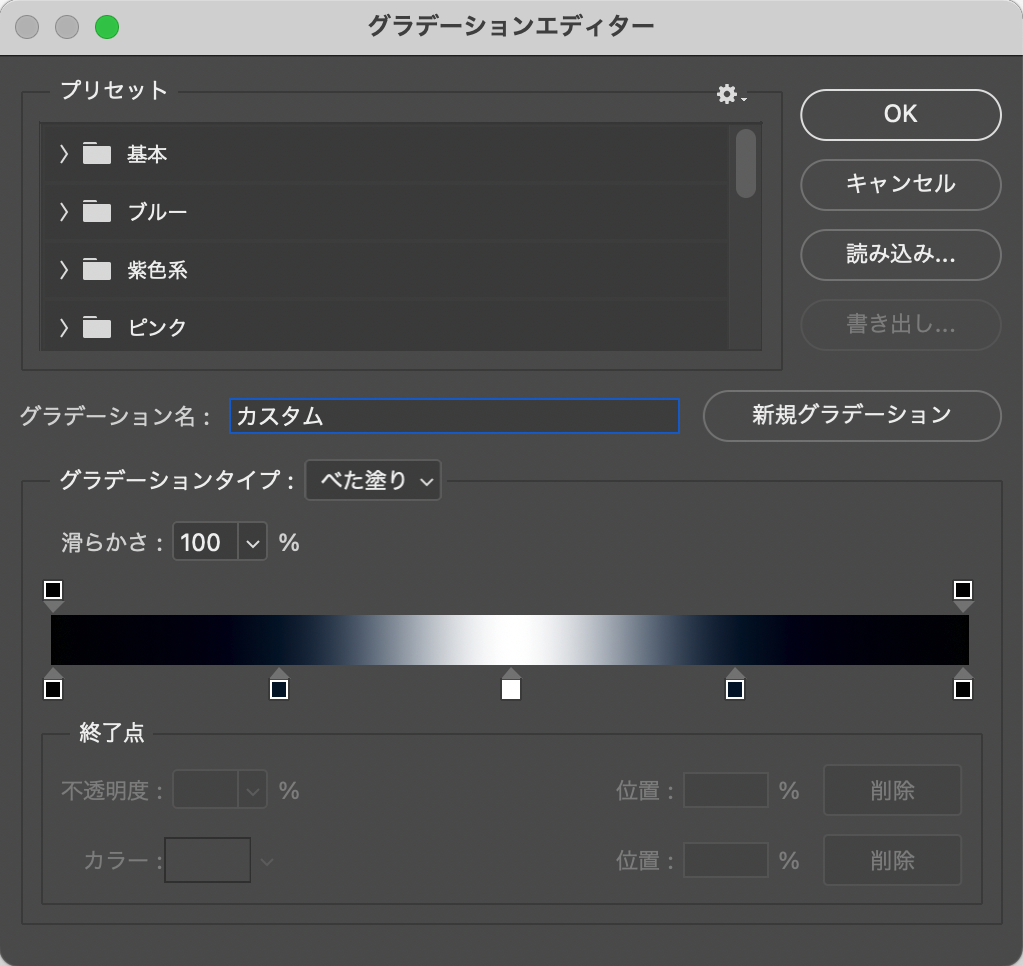Click the 読み込み... button
This screenshot has width=1023, height=966.
(900, 255)
